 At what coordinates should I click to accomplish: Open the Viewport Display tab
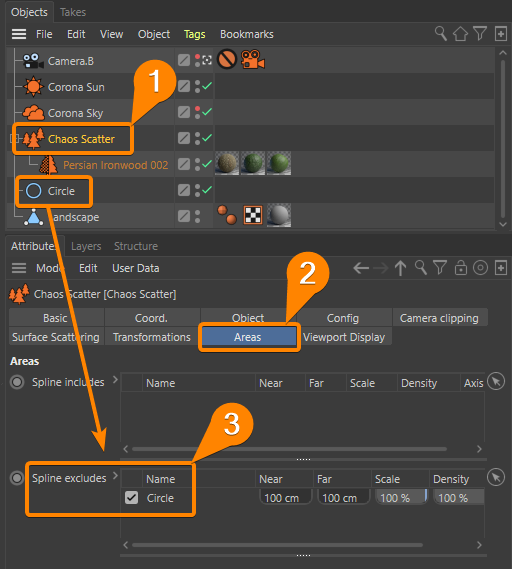(x=344, y=337)
